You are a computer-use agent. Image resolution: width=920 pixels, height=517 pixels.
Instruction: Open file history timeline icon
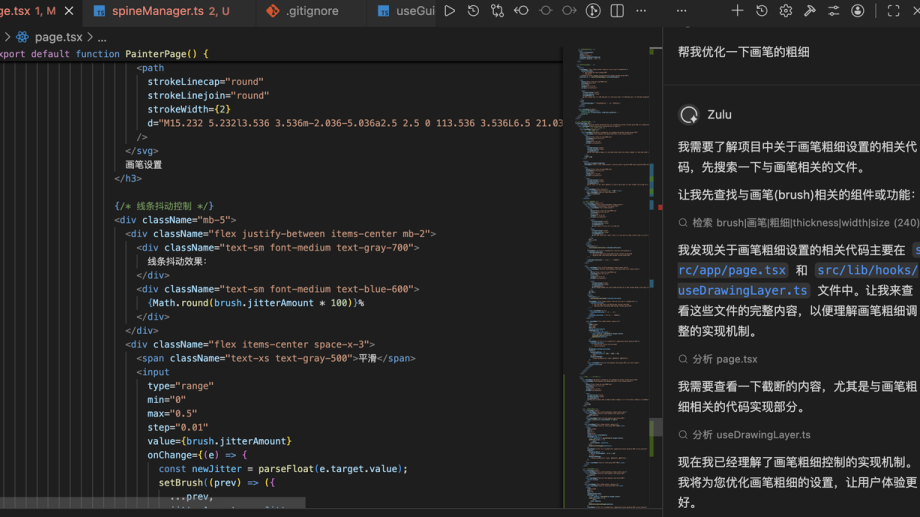[x=473, y=11]
